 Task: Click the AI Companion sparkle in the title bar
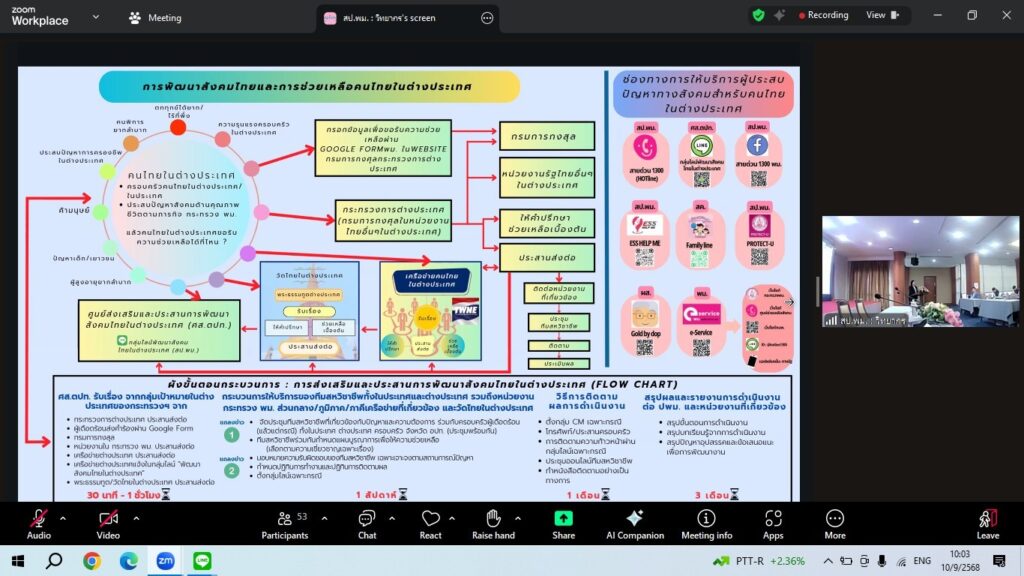point(779,15)
